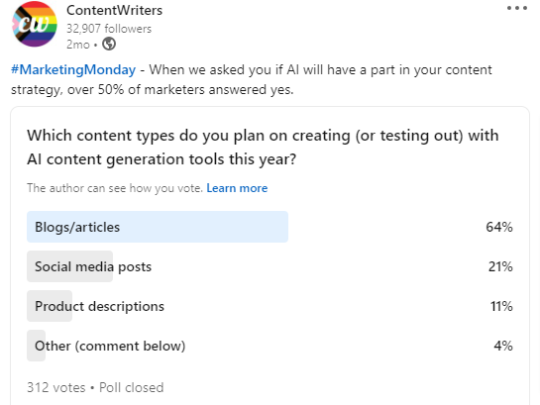Click the 4% result percentage
Image resolution: width=540 pixels, height=405 pixels.
pyautogui.click(x=503, y=346)
